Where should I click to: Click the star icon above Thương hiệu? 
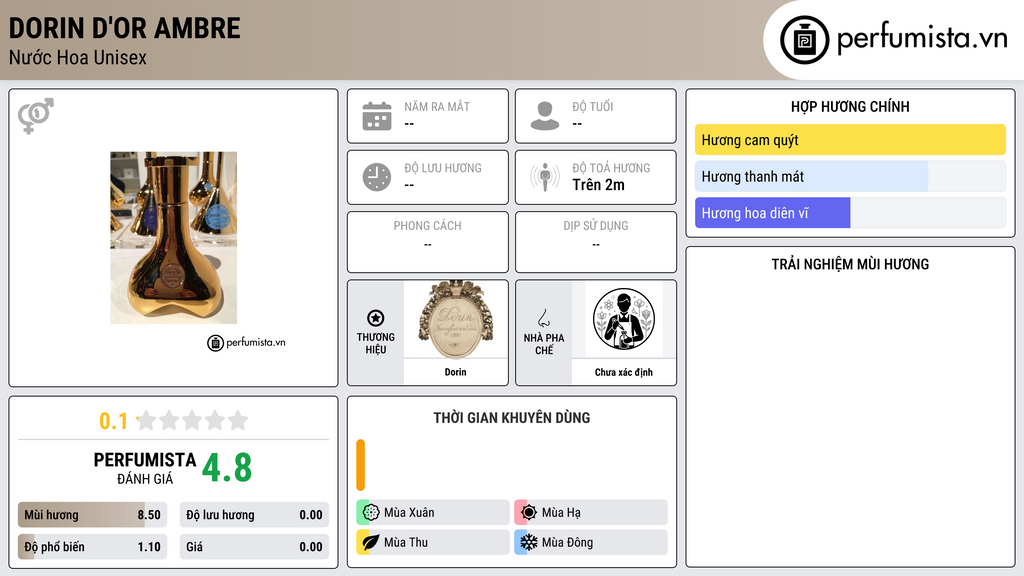point(376,318)
